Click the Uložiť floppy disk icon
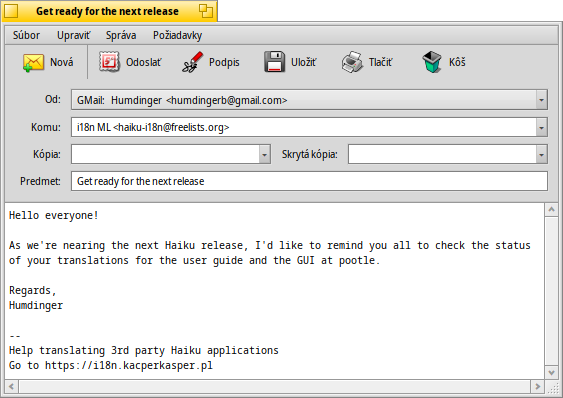Screen dimensions: 563x398 pos(275,62)
